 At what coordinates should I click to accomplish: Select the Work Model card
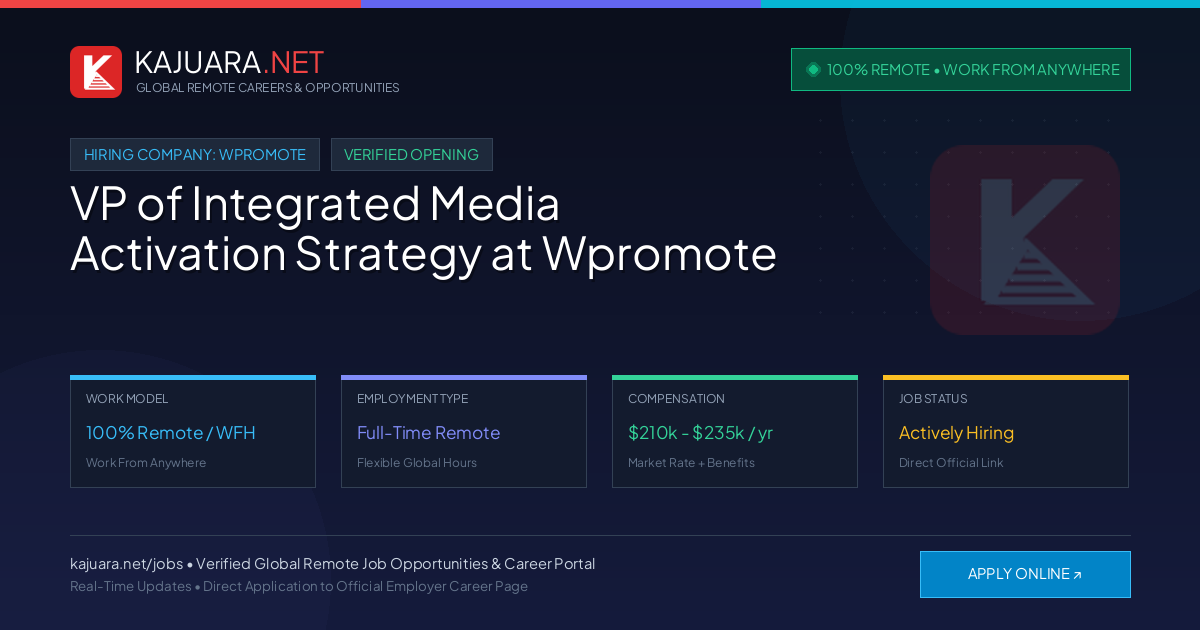click(193, 432)
